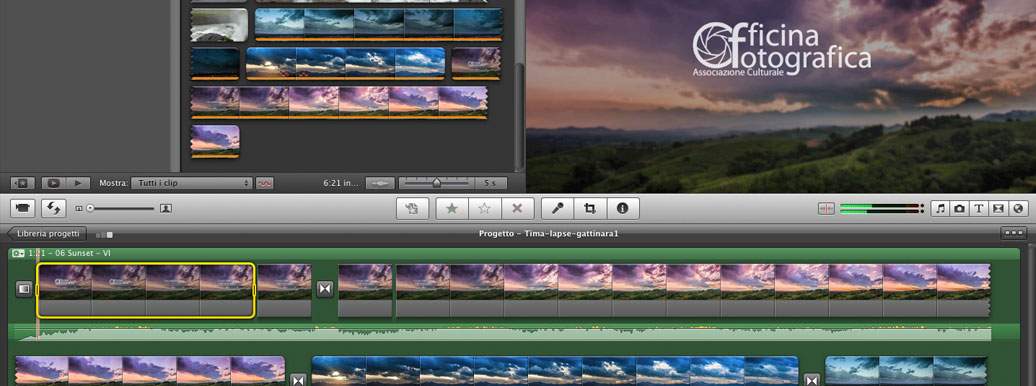
Task: Open the titles browser T icon
Action: click(x=979, y=209)
